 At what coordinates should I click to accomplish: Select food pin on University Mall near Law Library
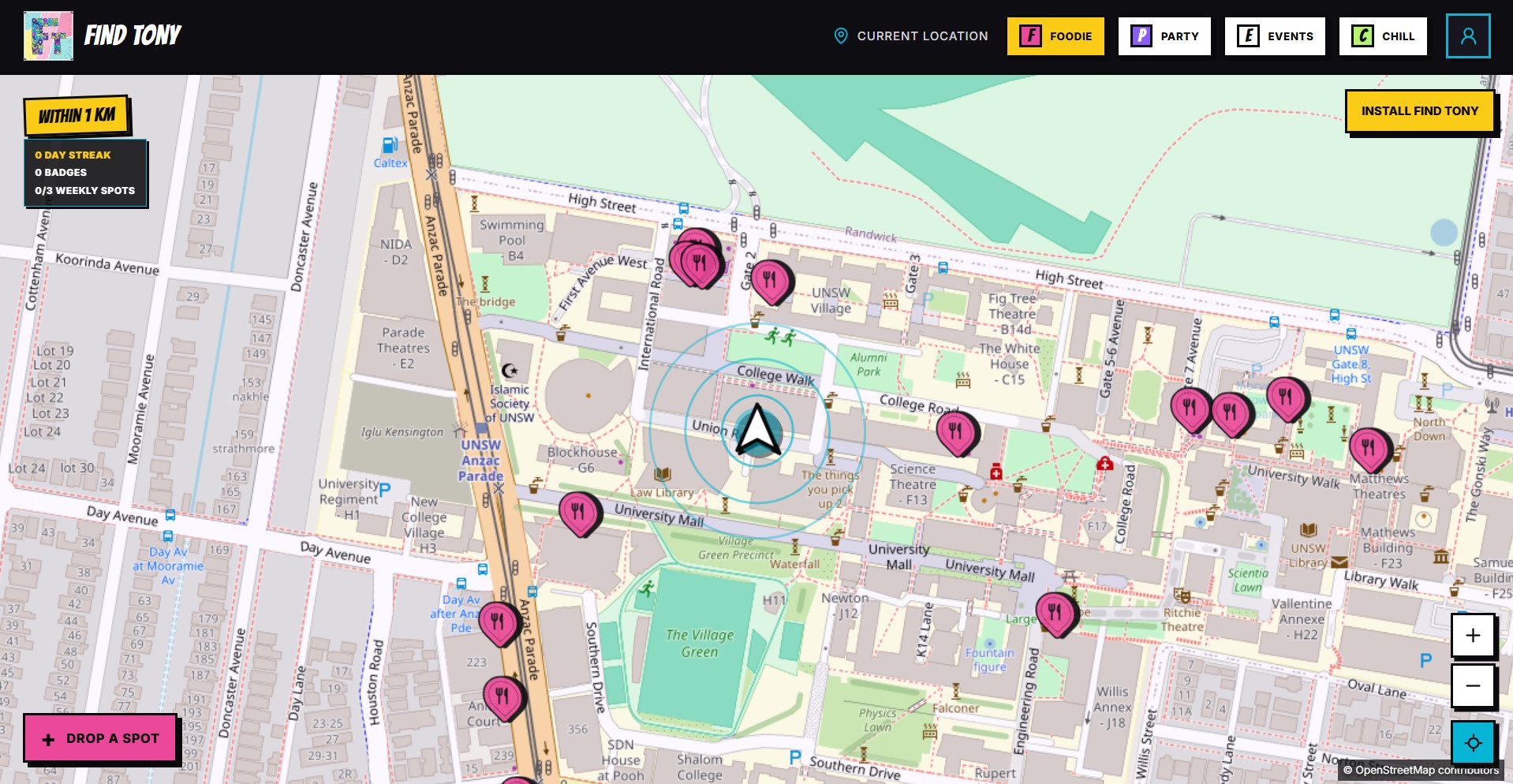tap(579, 513)
